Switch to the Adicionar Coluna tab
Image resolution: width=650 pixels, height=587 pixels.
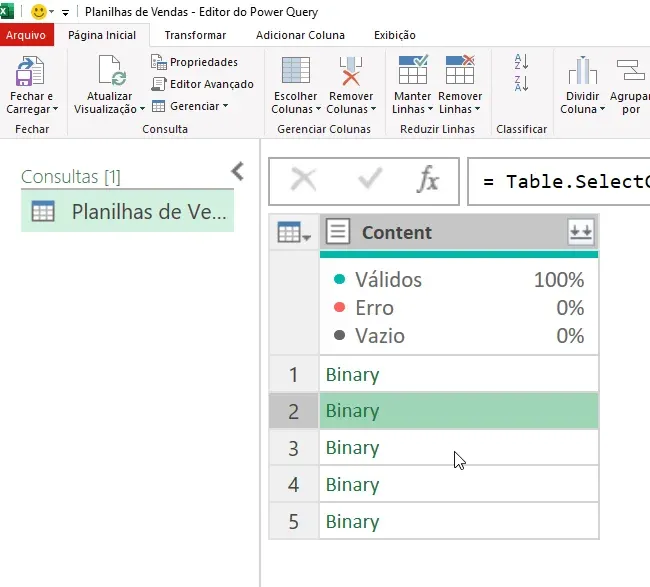pos(300,35)
